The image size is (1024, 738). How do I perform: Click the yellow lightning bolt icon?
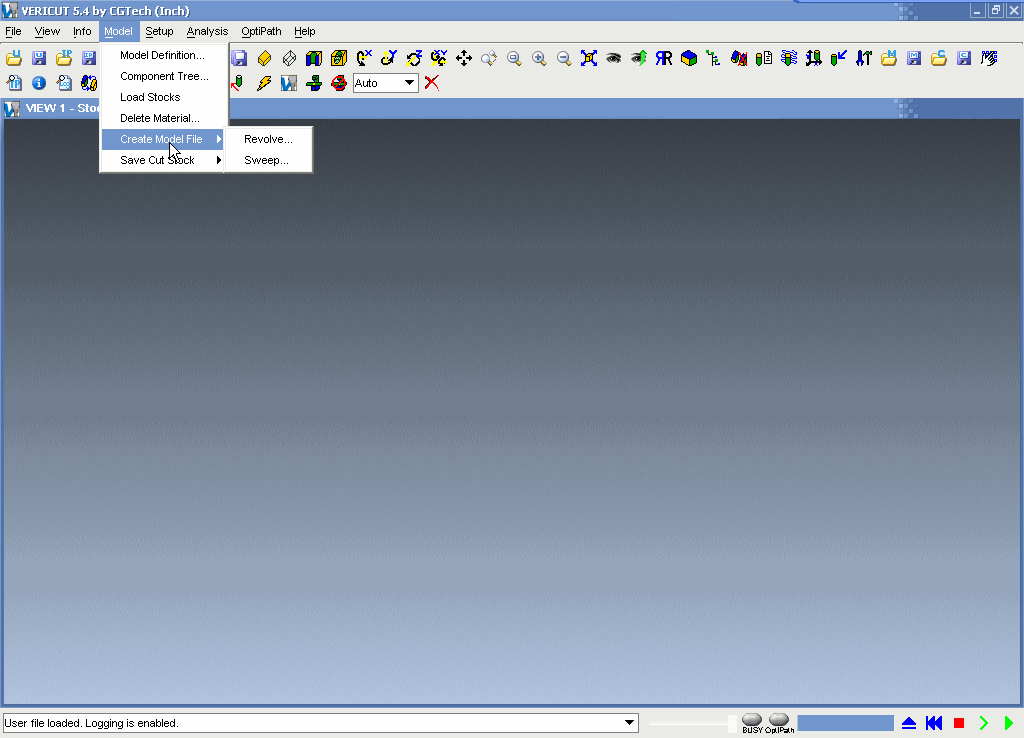click(264, 83)
